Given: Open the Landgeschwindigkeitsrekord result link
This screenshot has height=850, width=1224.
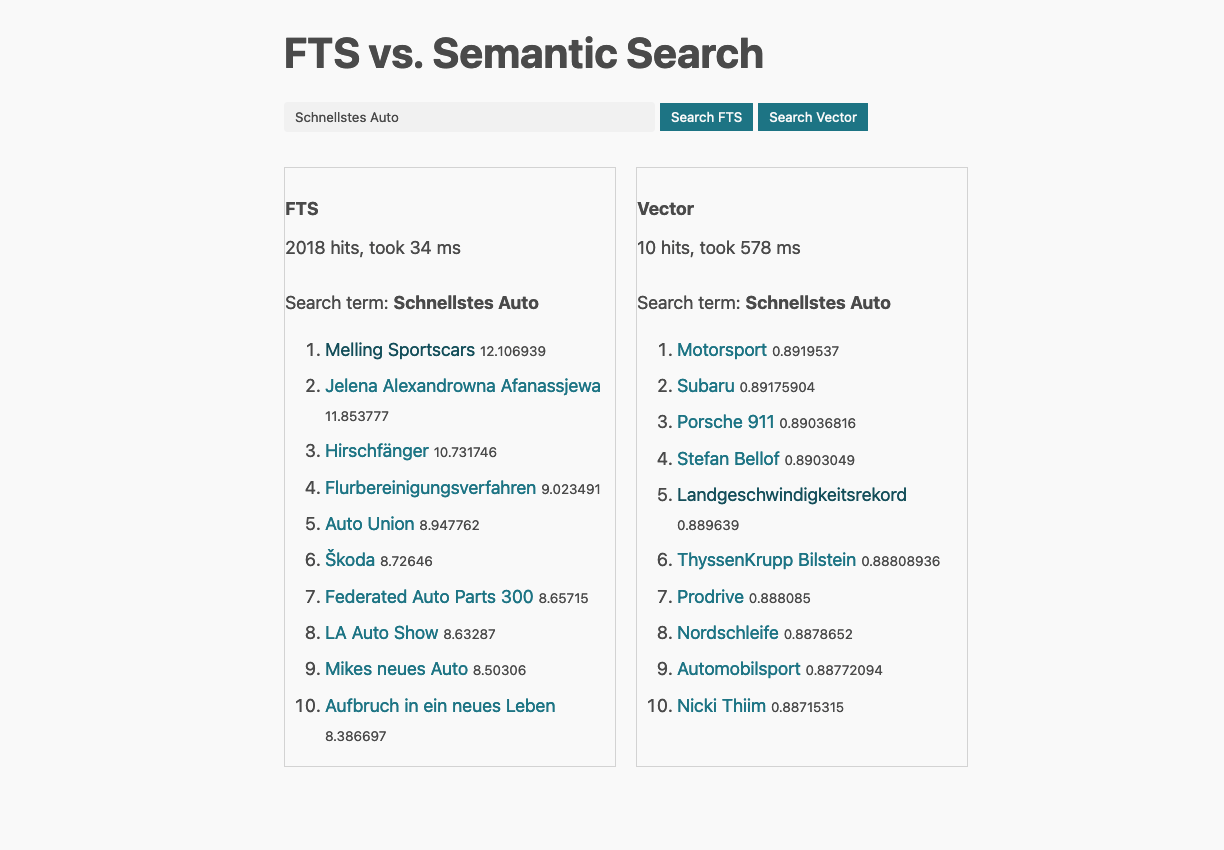Looking at the screenshot, I should tap(791, 494).
